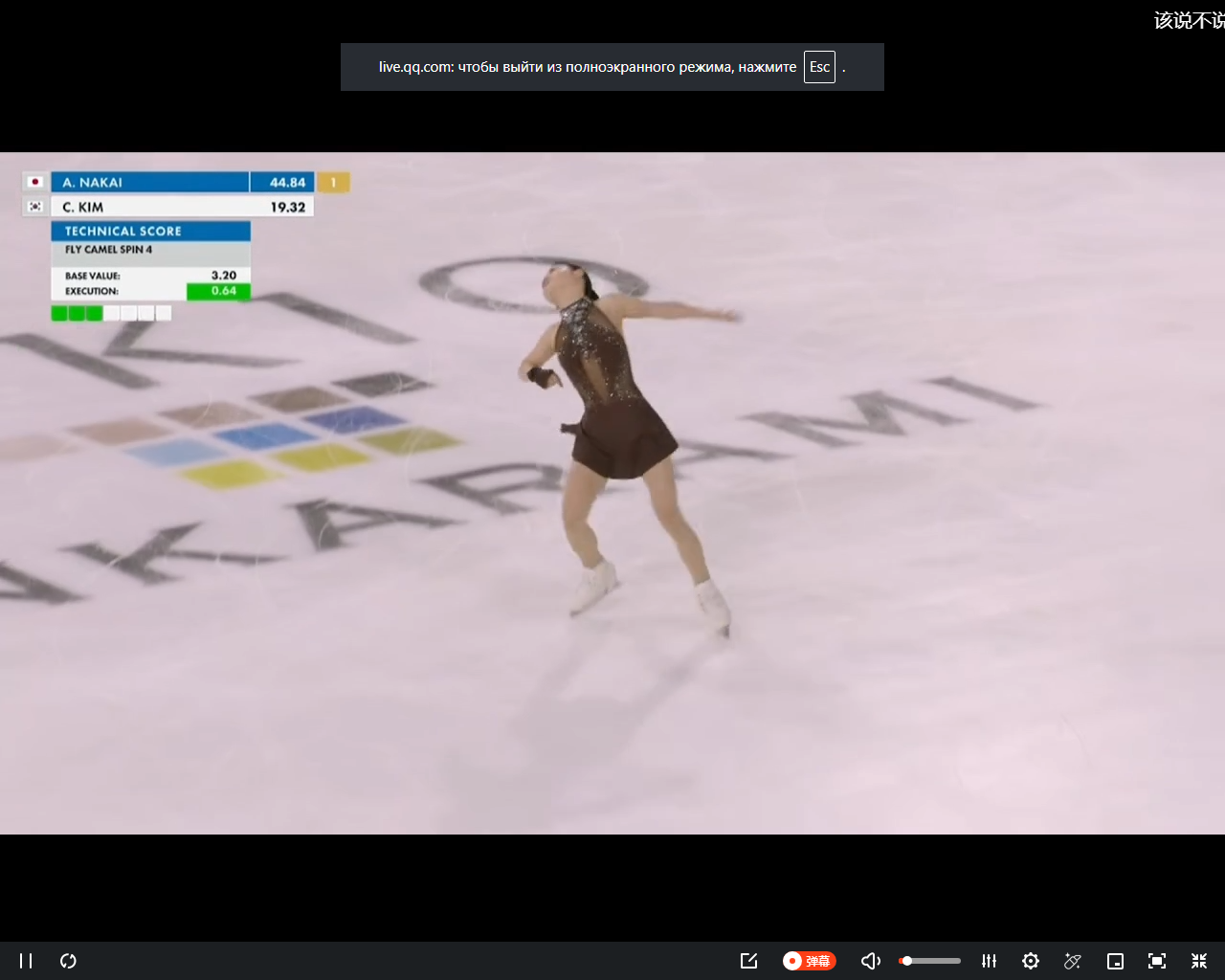1225x980 pixels.
Task: Click the web fullscreen frame icon
Action: pos(1157,961)
